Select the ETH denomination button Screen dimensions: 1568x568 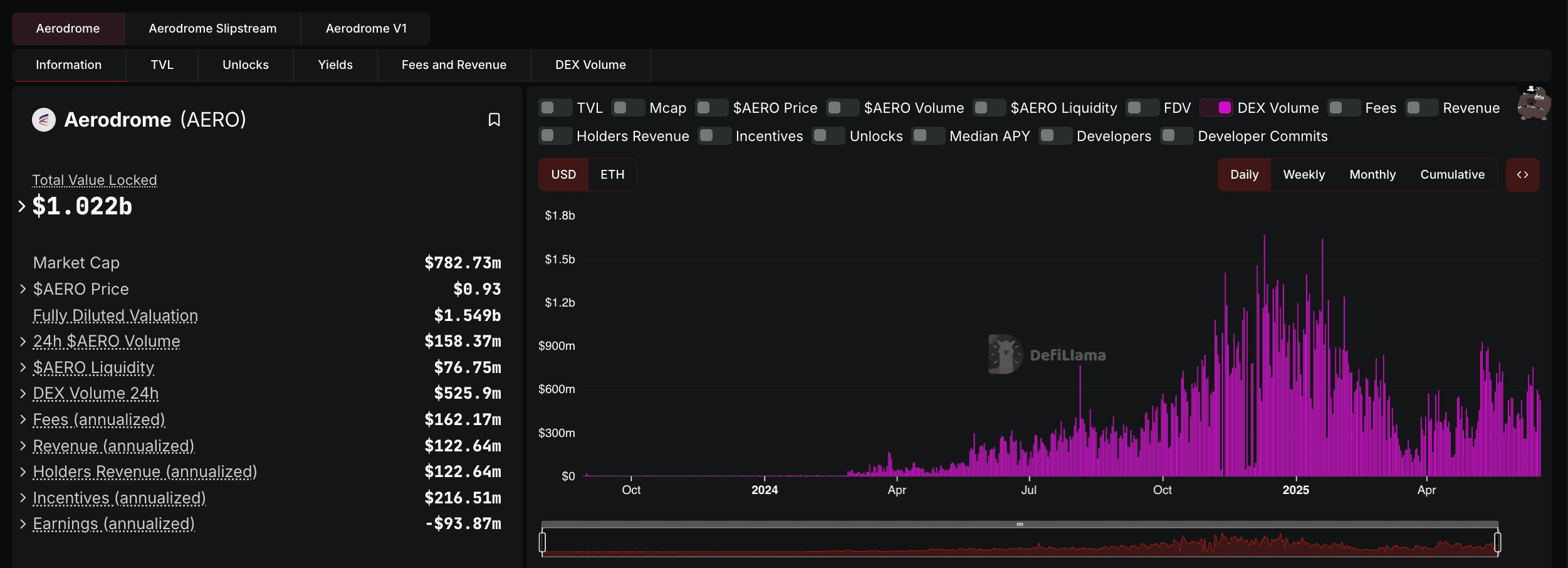[612, 175]
